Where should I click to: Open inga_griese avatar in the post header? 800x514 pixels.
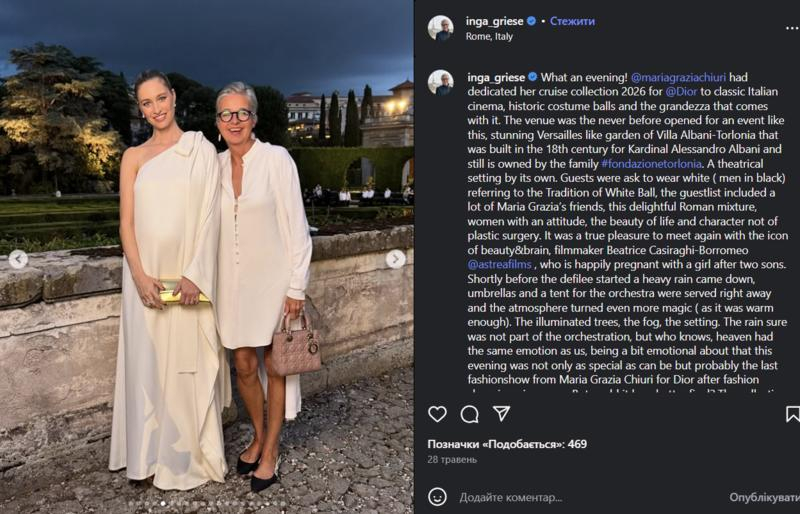(x=440, y=28)
